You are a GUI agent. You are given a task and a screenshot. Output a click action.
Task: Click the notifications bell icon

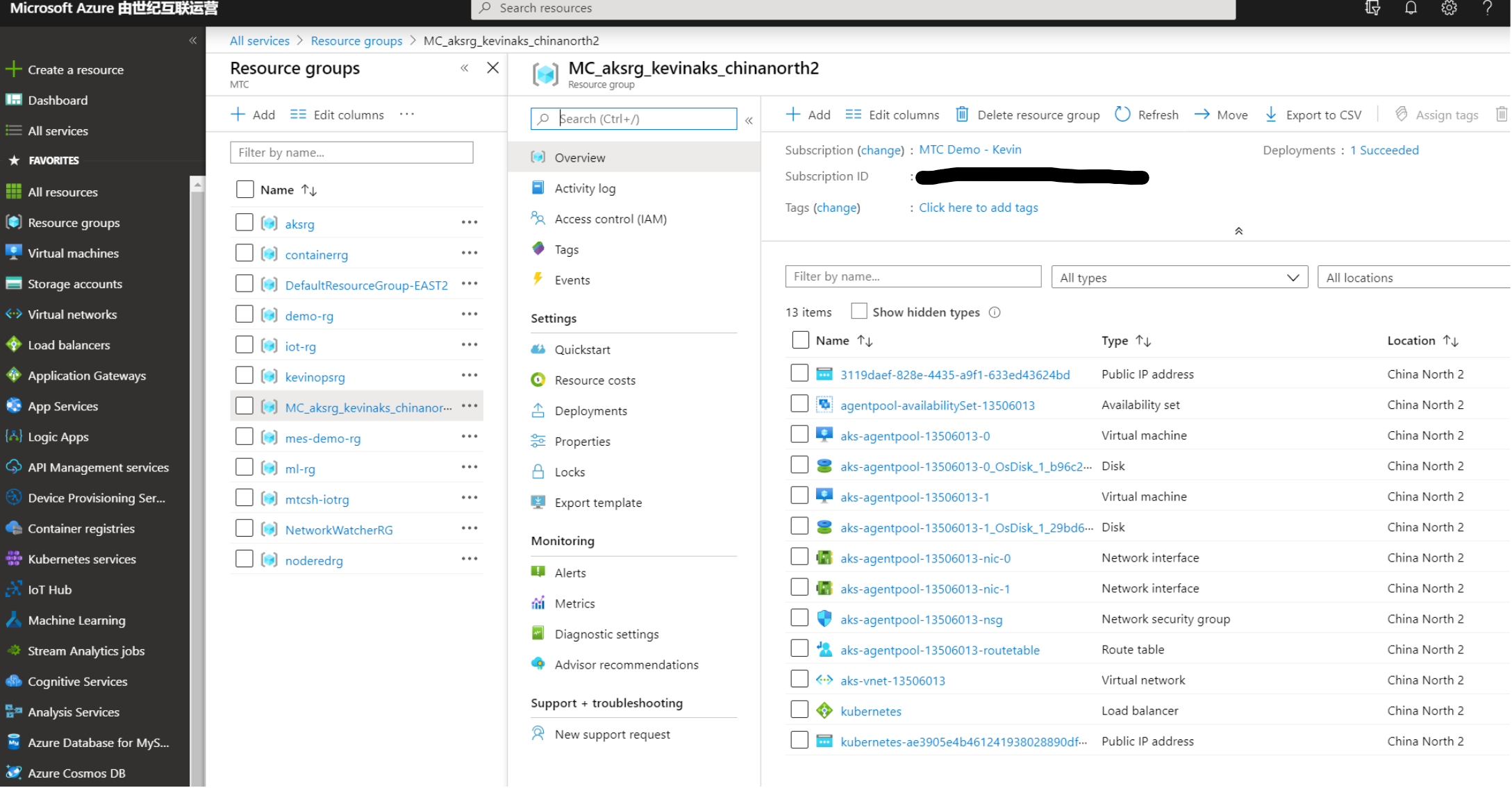coord(1411,8)
